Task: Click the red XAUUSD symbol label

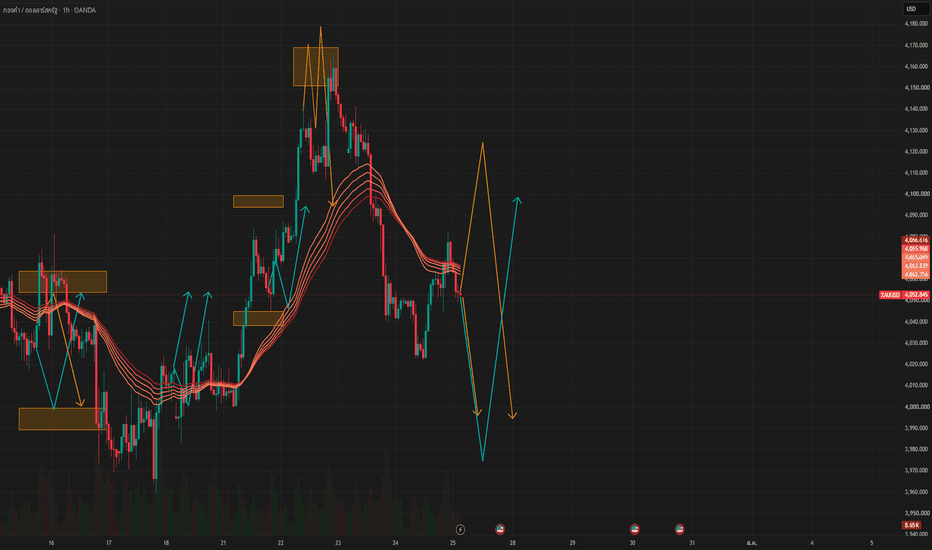Action: tap(890, 295)
